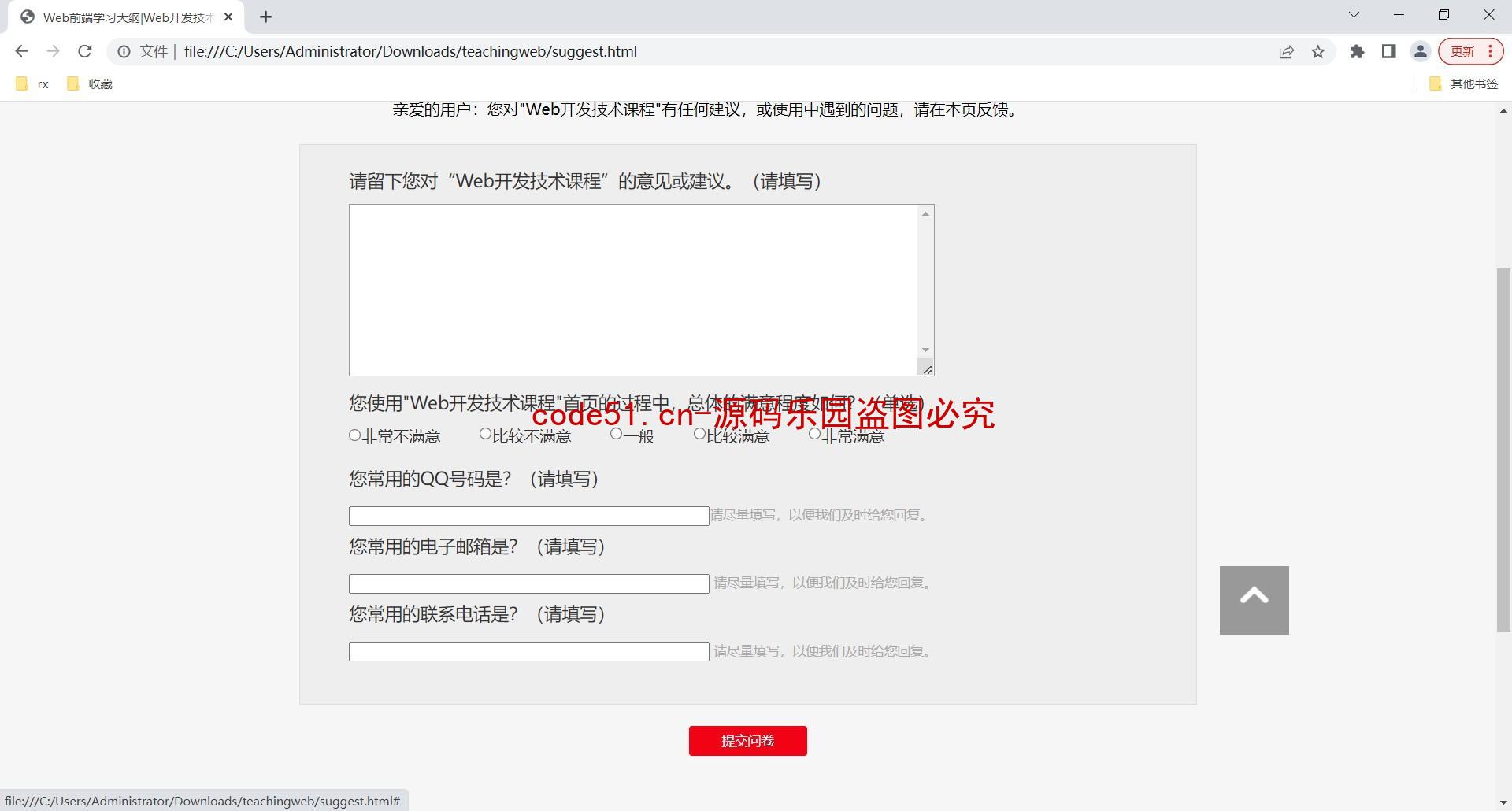Screen dimensions: 1512x811
Task: Toggle the browser side panel icon
Action: (1388, 51)
